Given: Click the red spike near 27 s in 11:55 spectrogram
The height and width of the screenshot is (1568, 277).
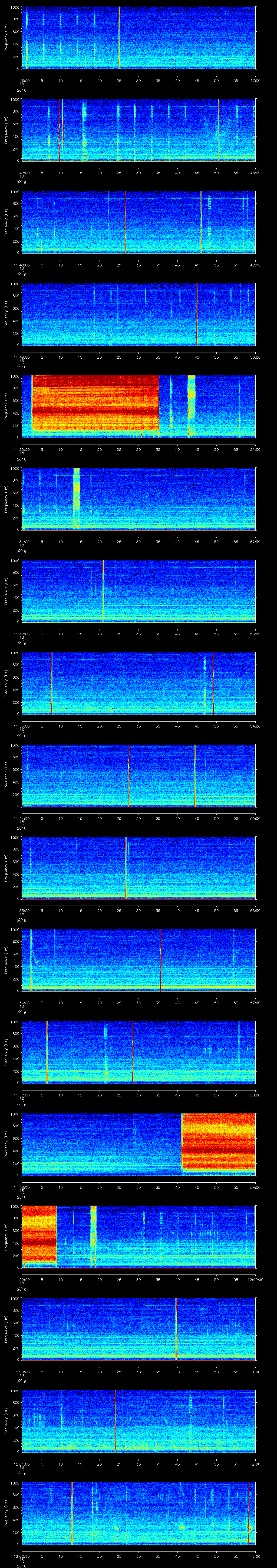Looking at the screenshot, I should click(x=126, y=868).
